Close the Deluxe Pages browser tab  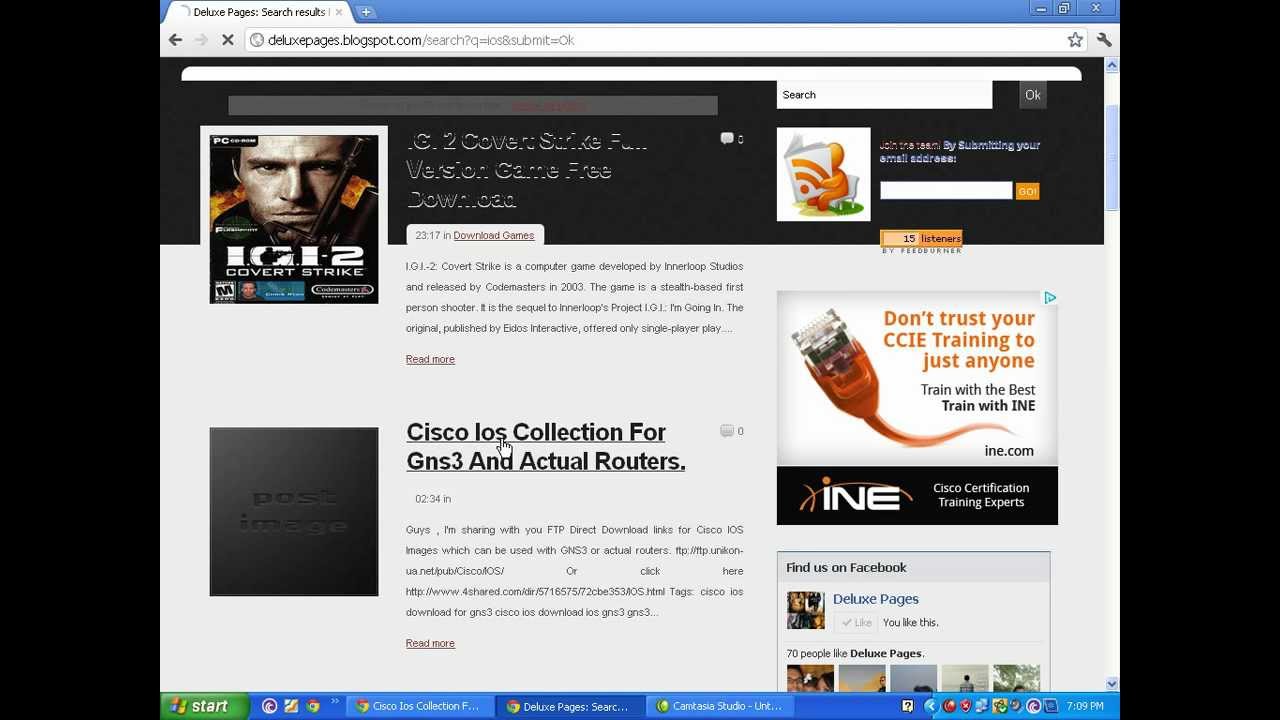[339, 12]
